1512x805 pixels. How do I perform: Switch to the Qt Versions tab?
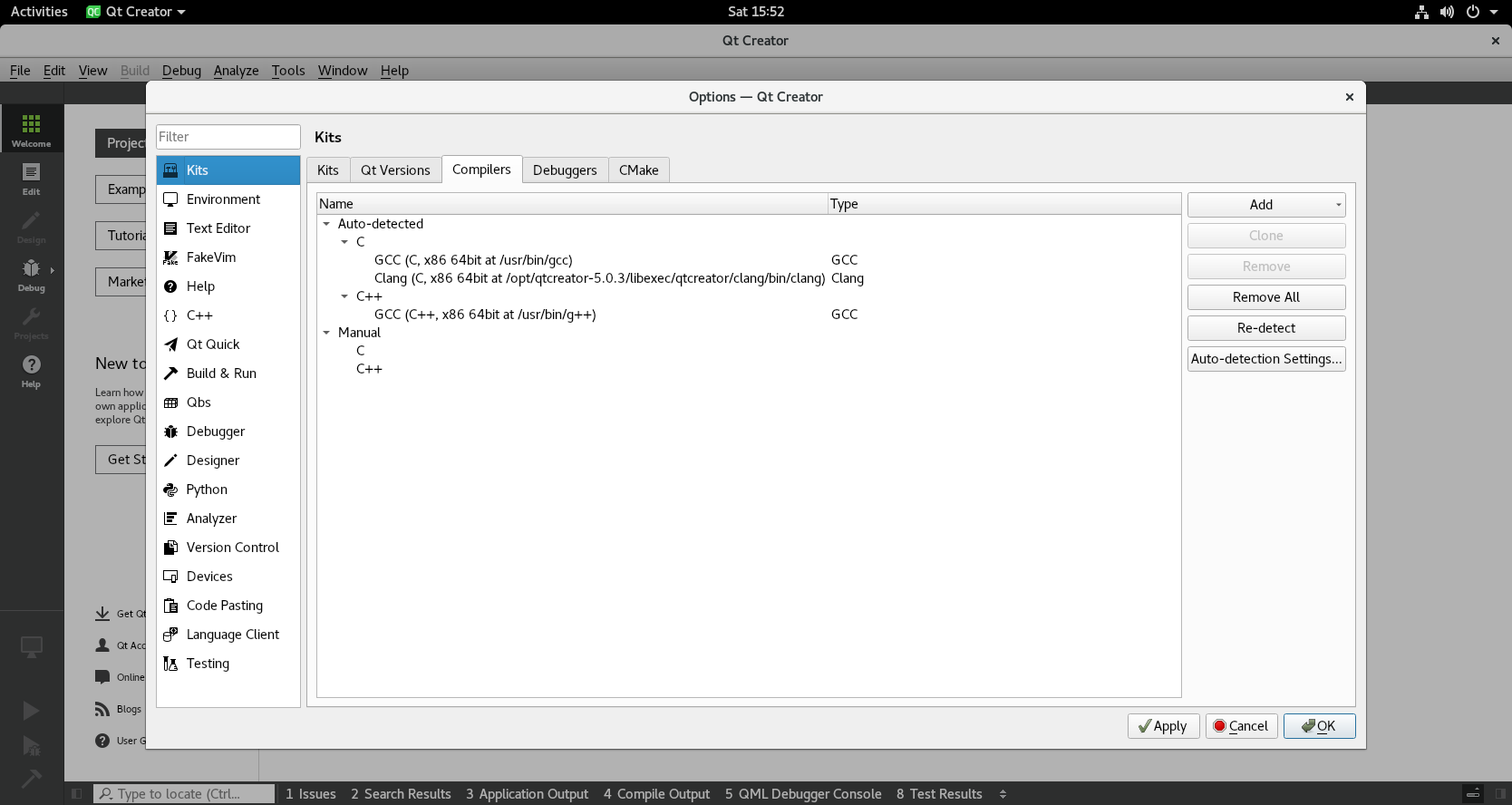[395, 170]
